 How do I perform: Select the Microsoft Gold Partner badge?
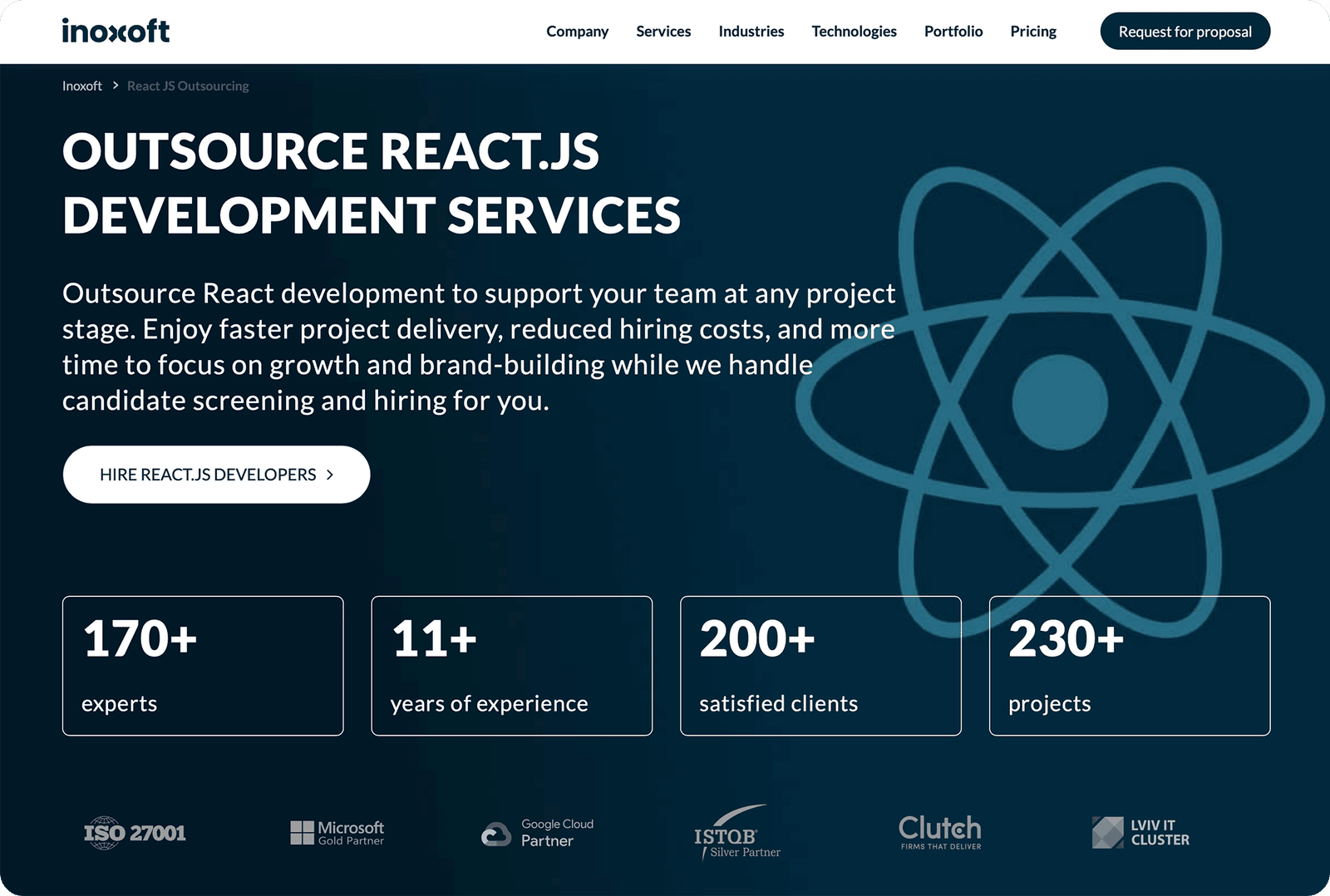coord(337,832)
